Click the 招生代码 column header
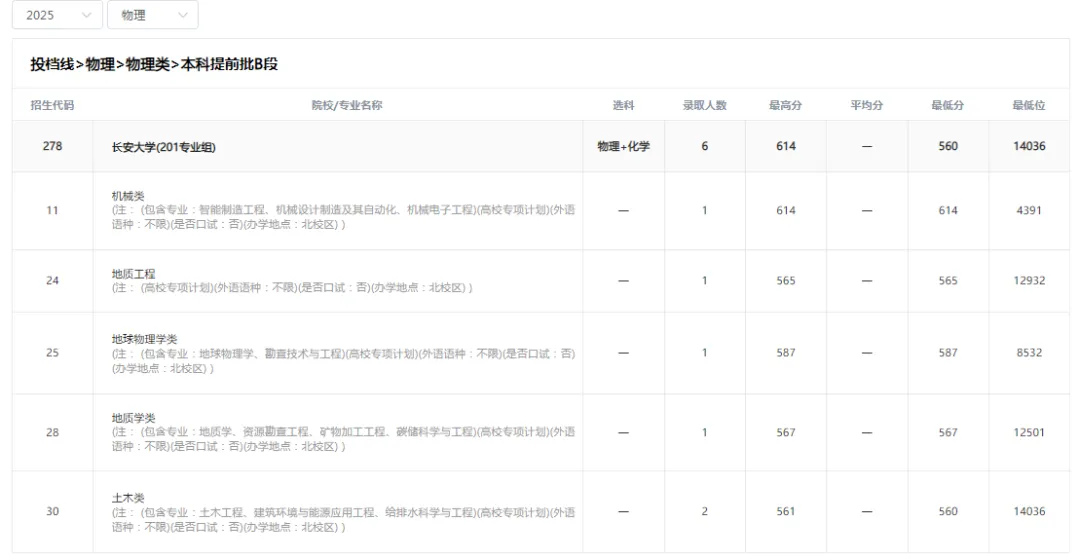Viewport: 1080px width, 559px height. 52,105
